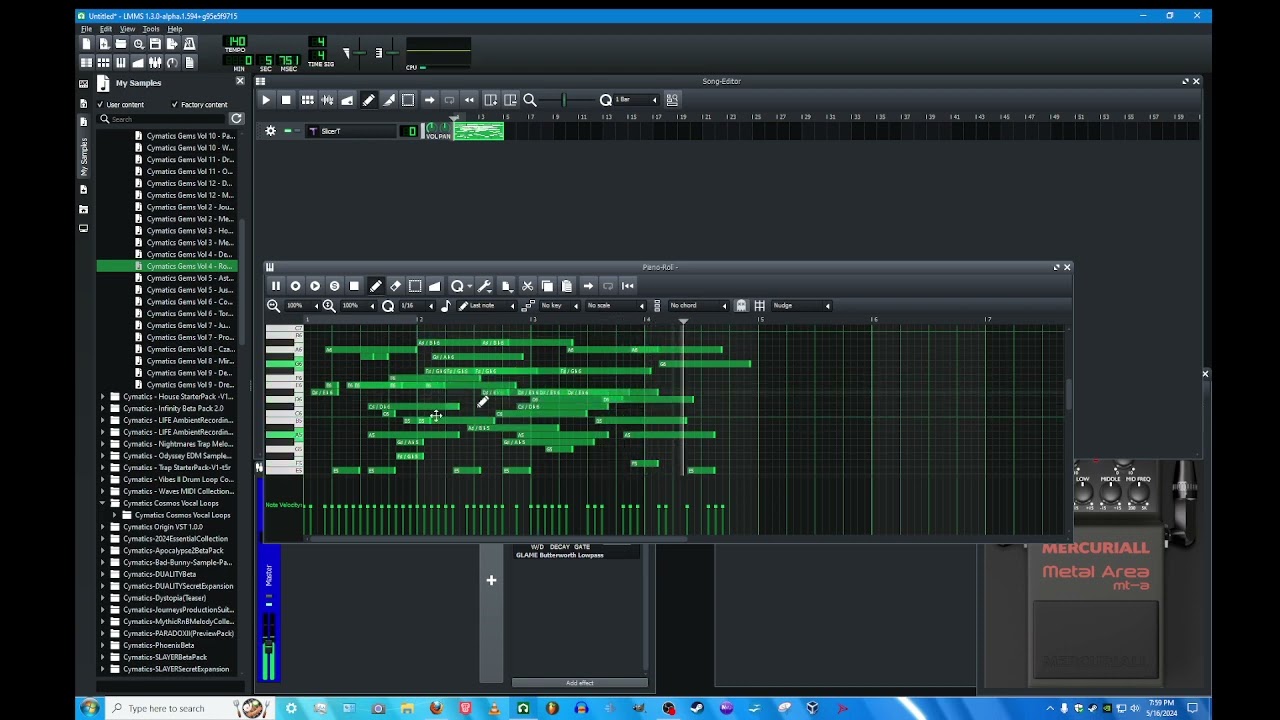The width and height of the screenshot is (1280, 720).
Task: Select the Song-Editor edit/select mode
Action: (408, 100)
